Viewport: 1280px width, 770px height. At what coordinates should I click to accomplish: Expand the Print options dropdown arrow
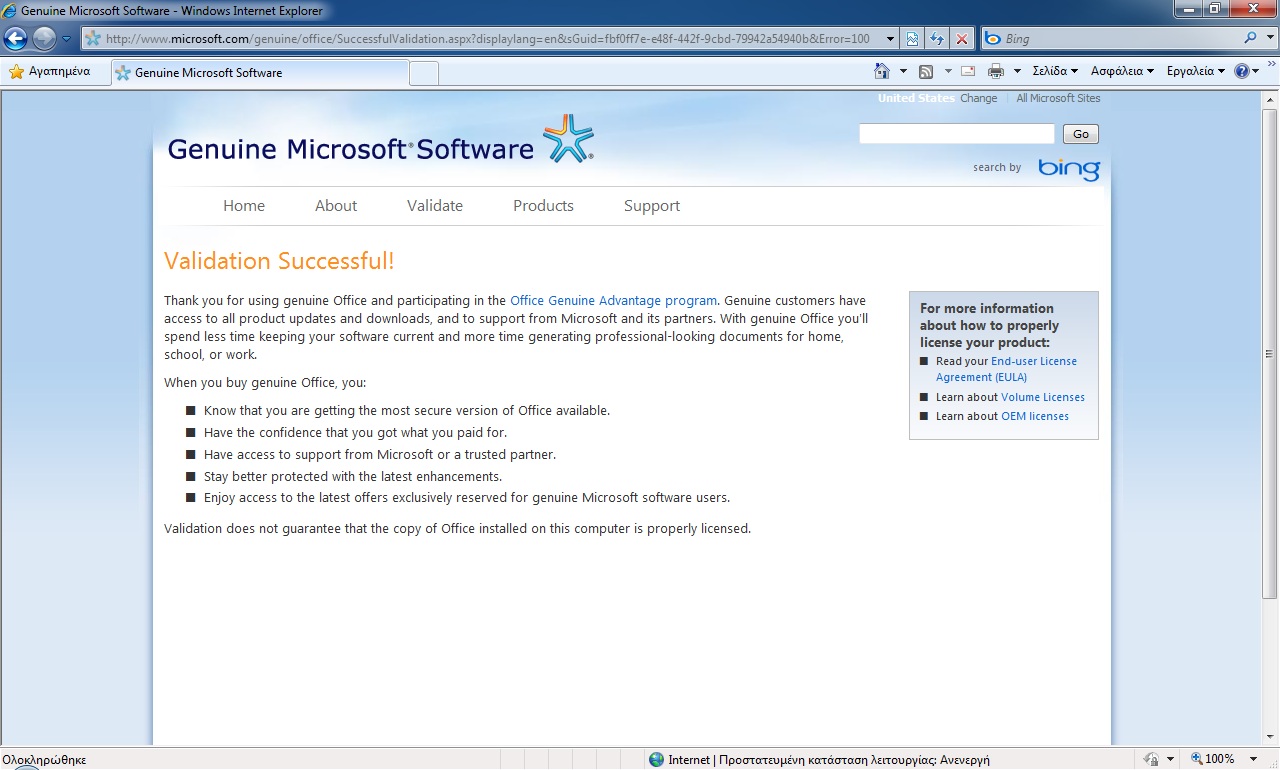1017,71
